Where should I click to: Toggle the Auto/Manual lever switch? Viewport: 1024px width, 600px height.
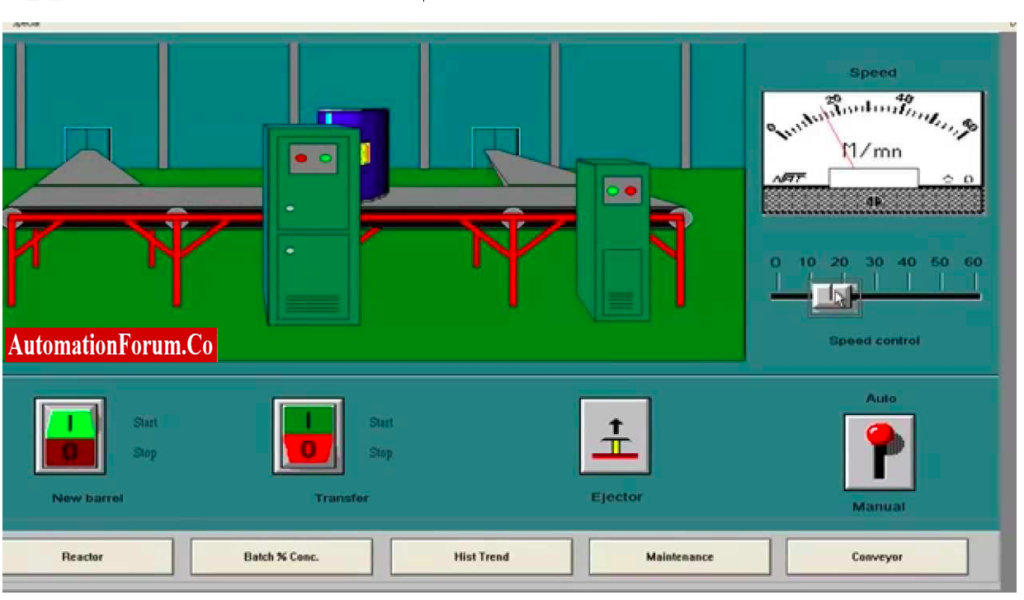879,452
